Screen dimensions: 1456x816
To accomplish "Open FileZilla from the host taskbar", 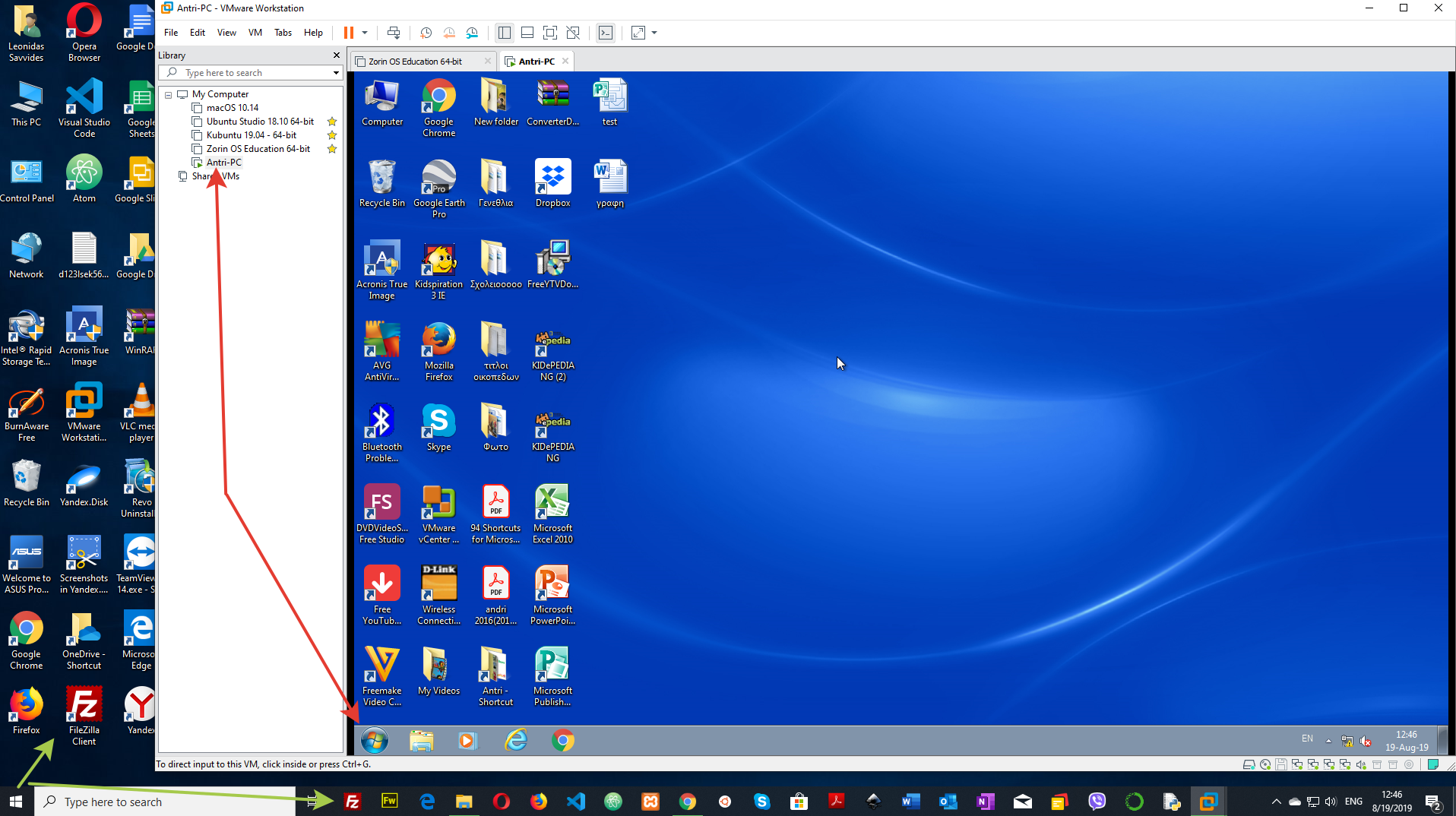I will [353, 802].
